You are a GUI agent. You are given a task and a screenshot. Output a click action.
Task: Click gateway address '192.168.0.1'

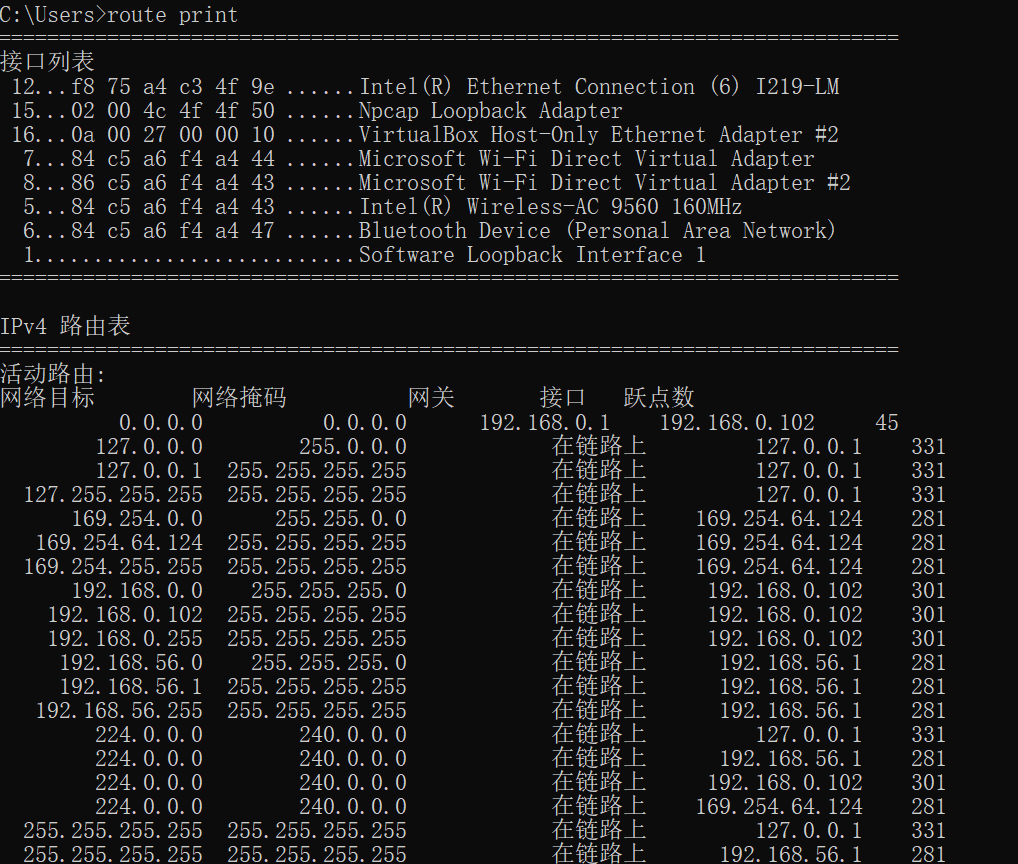545,423
